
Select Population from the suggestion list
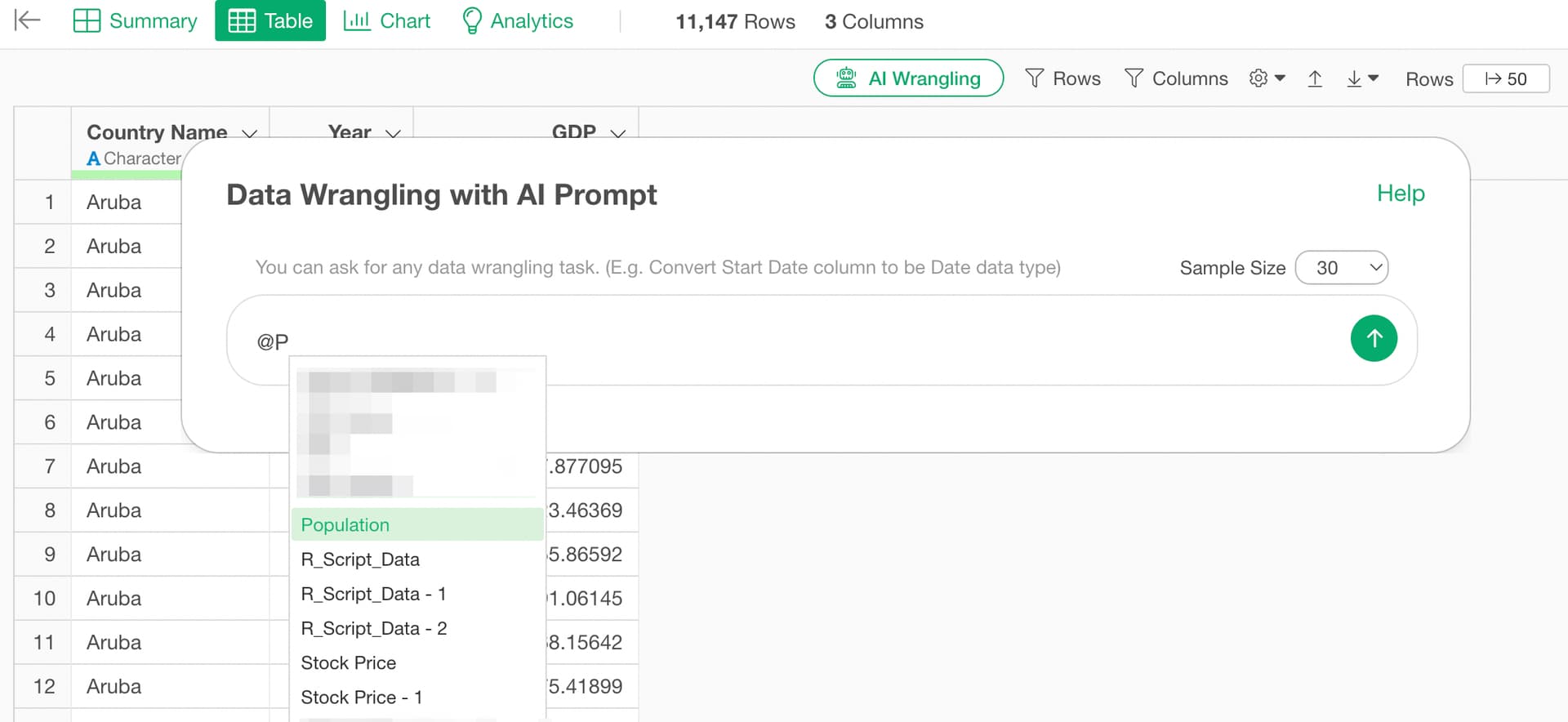pos(345,525)
